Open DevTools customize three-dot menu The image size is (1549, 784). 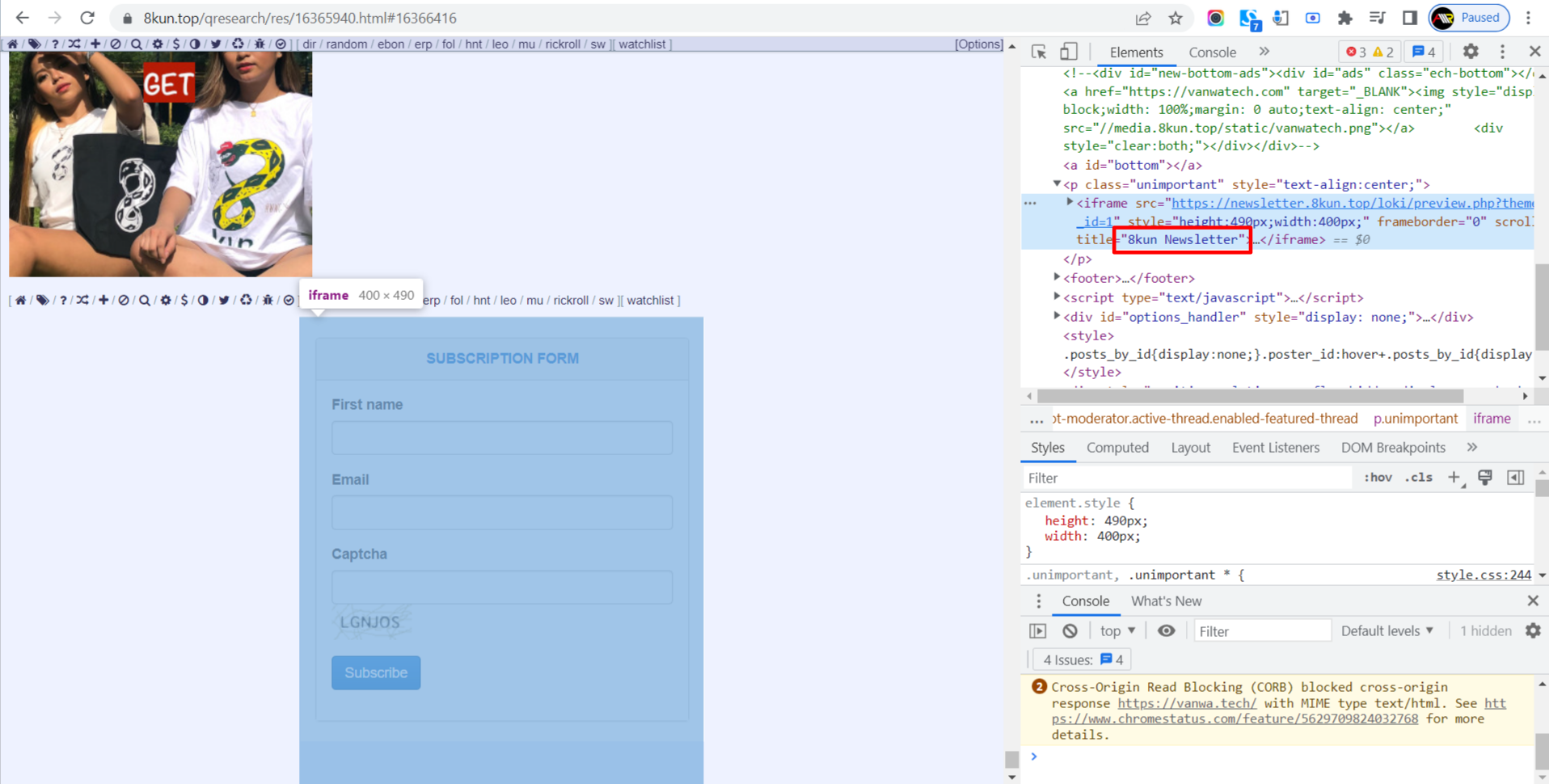pyautogui.click(x=1503, y=52)
